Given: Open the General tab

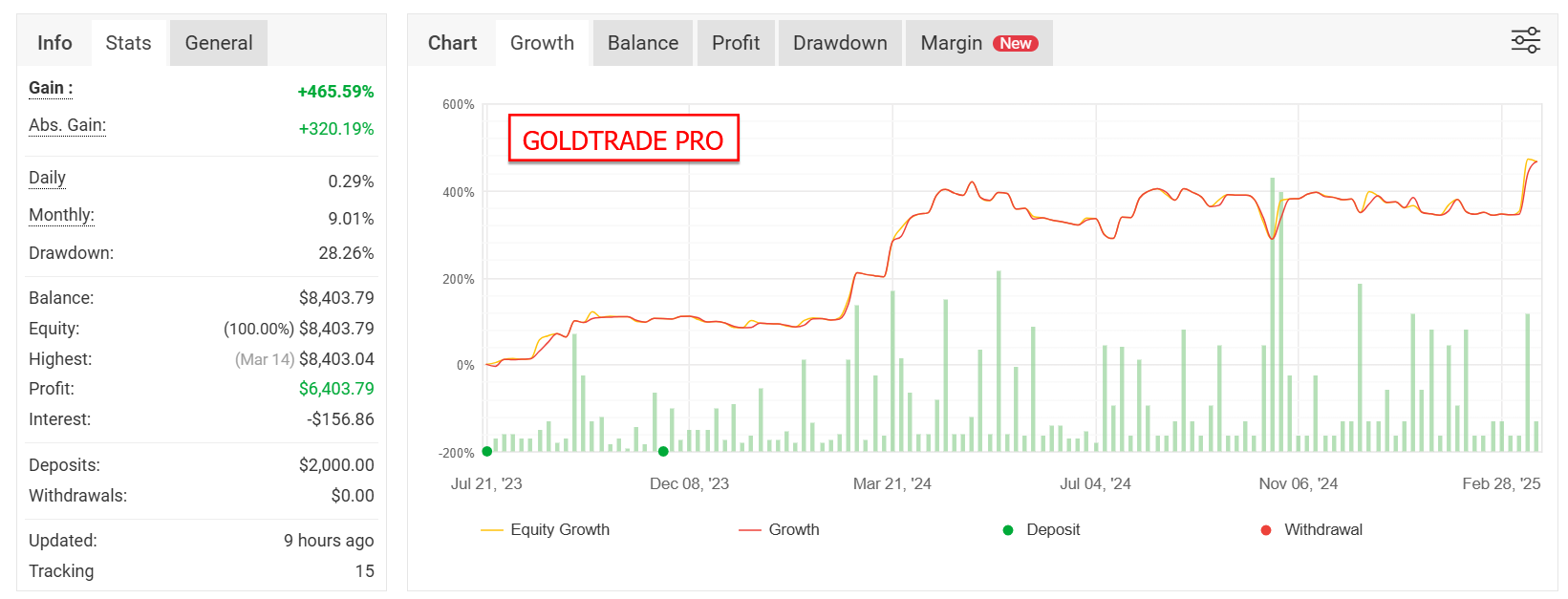Looking at the screenshot, I should coord(219,43).
